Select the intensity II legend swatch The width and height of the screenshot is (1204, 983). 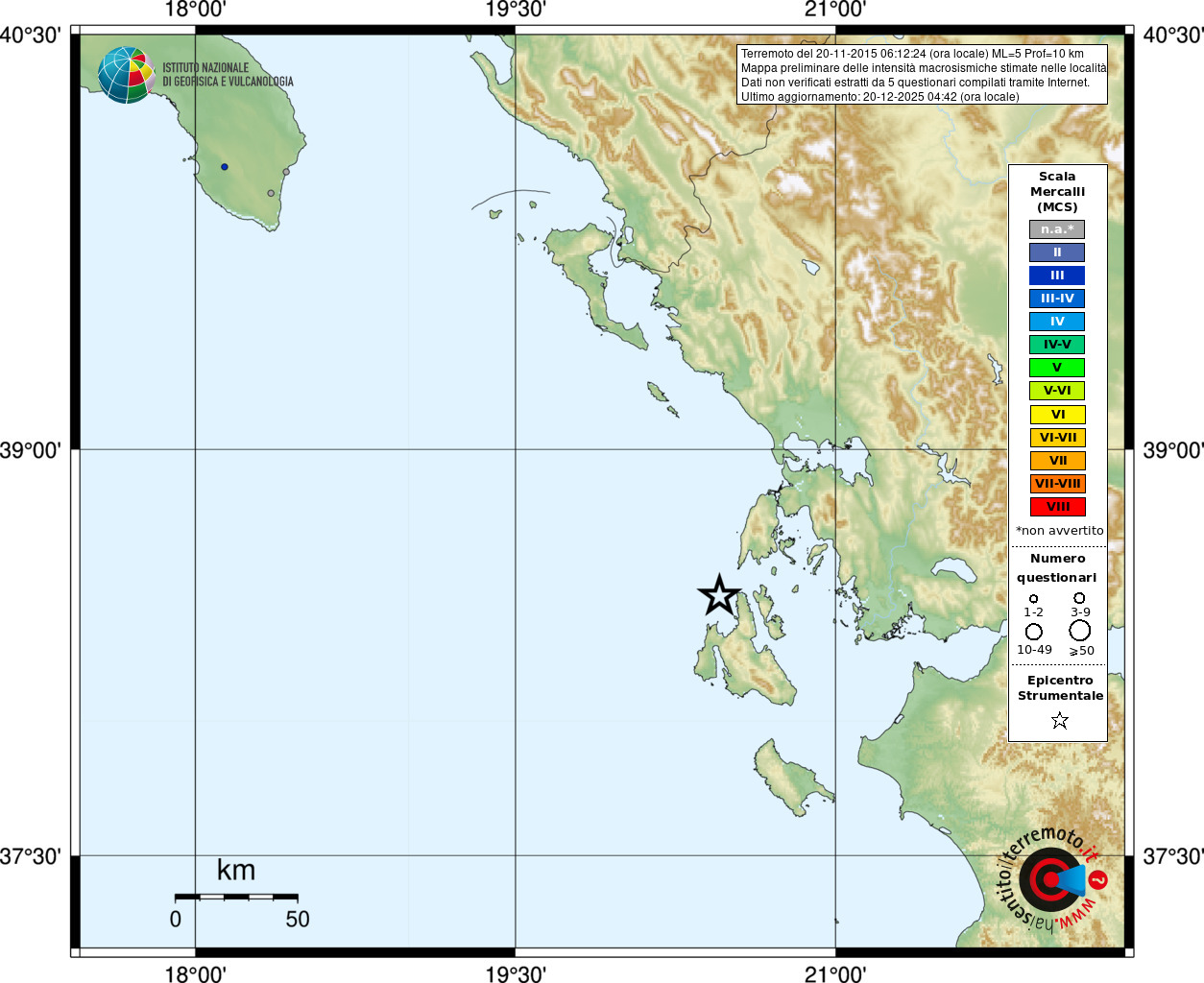(1057, 252)
